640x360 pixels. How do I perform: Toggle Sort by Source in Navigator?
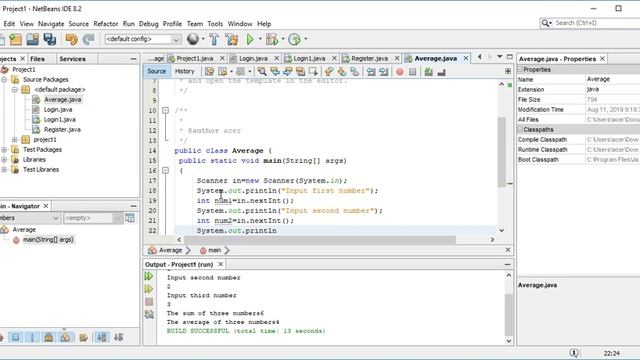[118, 337]
